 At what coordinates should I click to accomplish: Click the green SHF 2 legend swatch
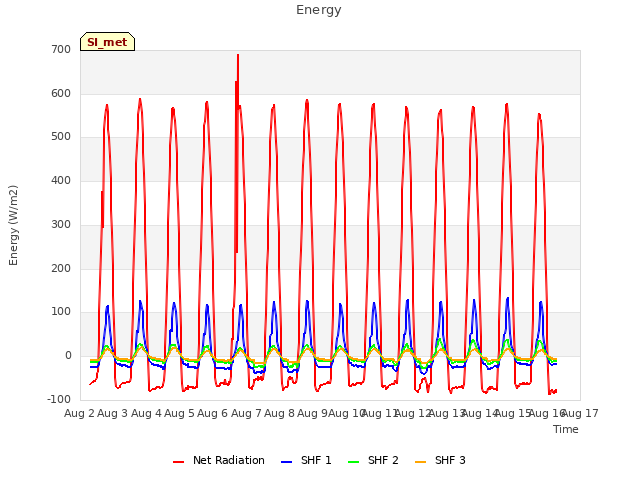(x=353, y=462)
